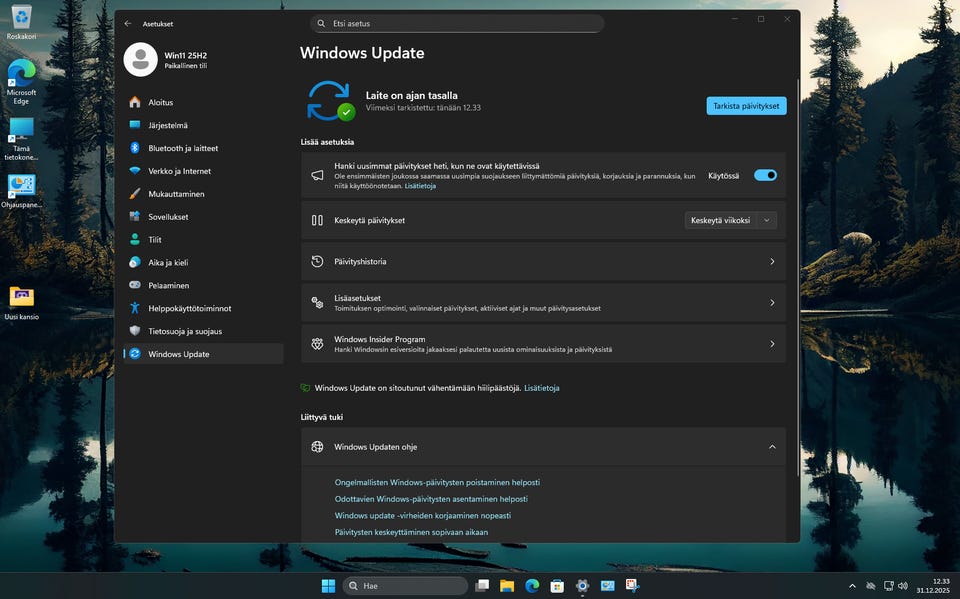Open File Explorer from the taskbar
Image resolution: width=960 pixels, height=599 pixels.
pyautogui.click(x=507, y=586)
